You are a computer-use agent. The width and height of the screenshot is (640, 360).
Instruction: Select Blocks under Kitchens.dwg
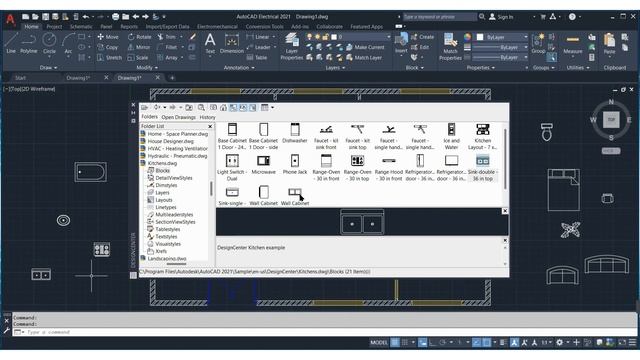point(162,171)
